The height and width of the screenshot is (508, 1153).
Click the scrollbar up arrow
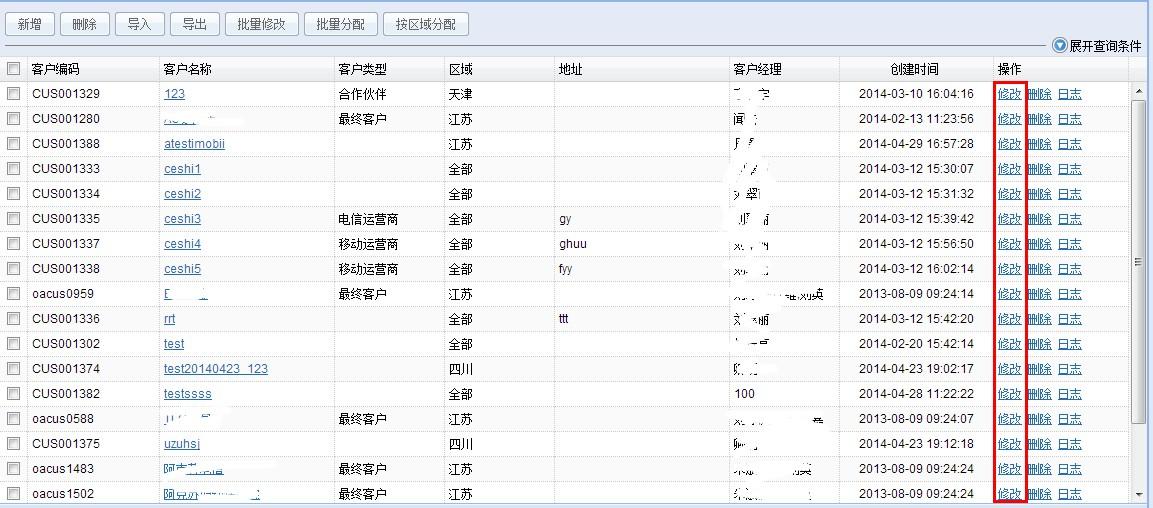1138,92
